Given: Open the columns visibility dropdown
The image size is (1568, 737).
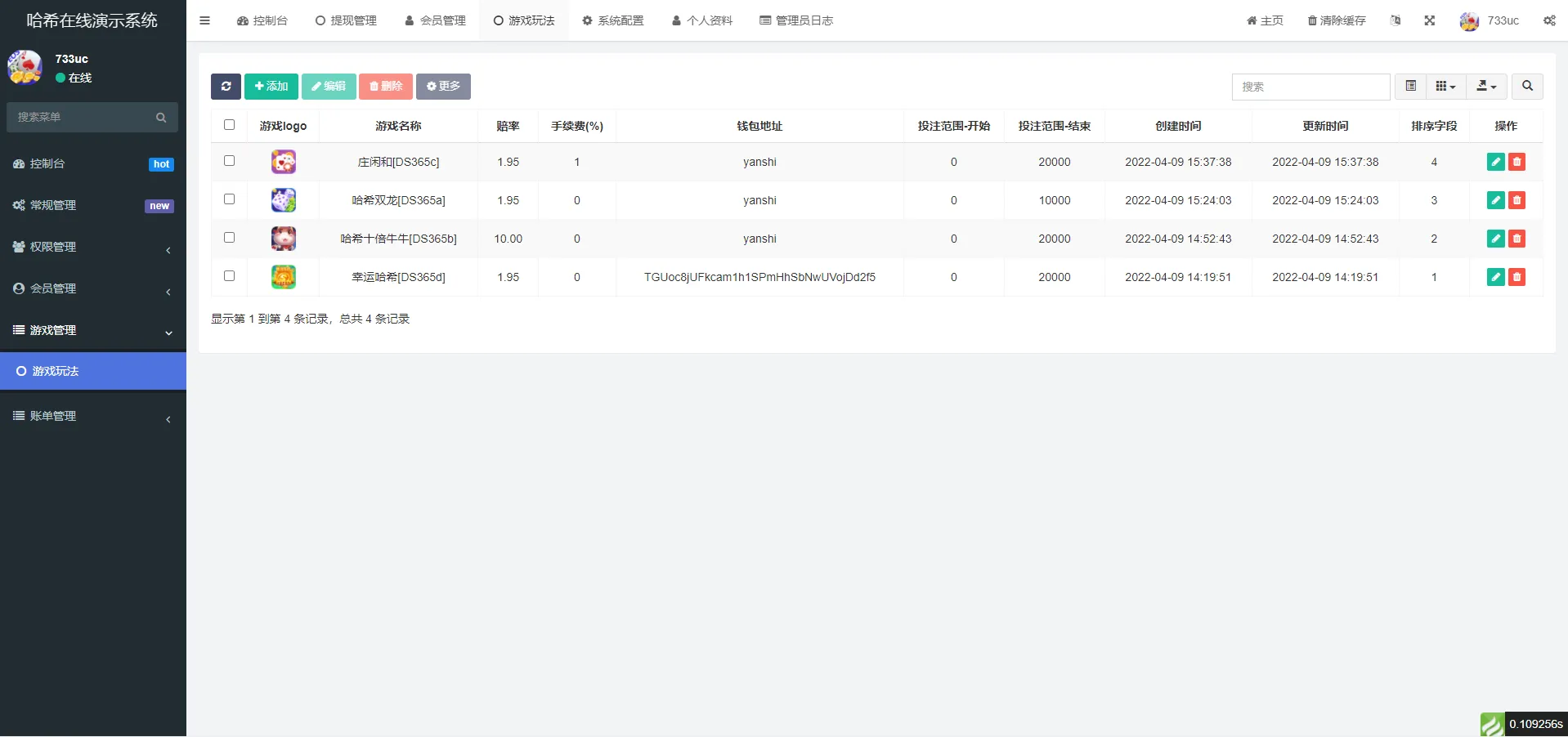Looking at the screenshot, I should click(x=1445, y=87).
